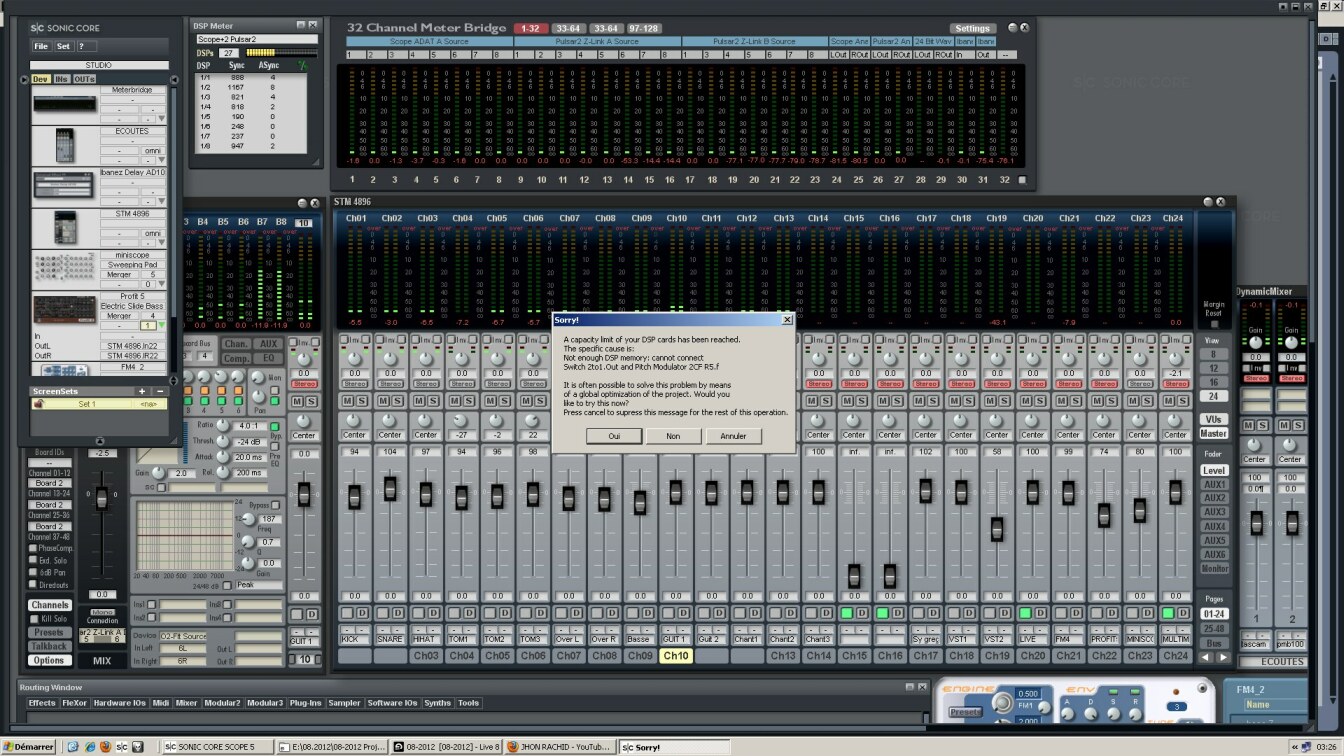This screenshot has width=1344, height=756.
Task: Click the Sonic Core S|C logo
Action: [x=38, y=28]
